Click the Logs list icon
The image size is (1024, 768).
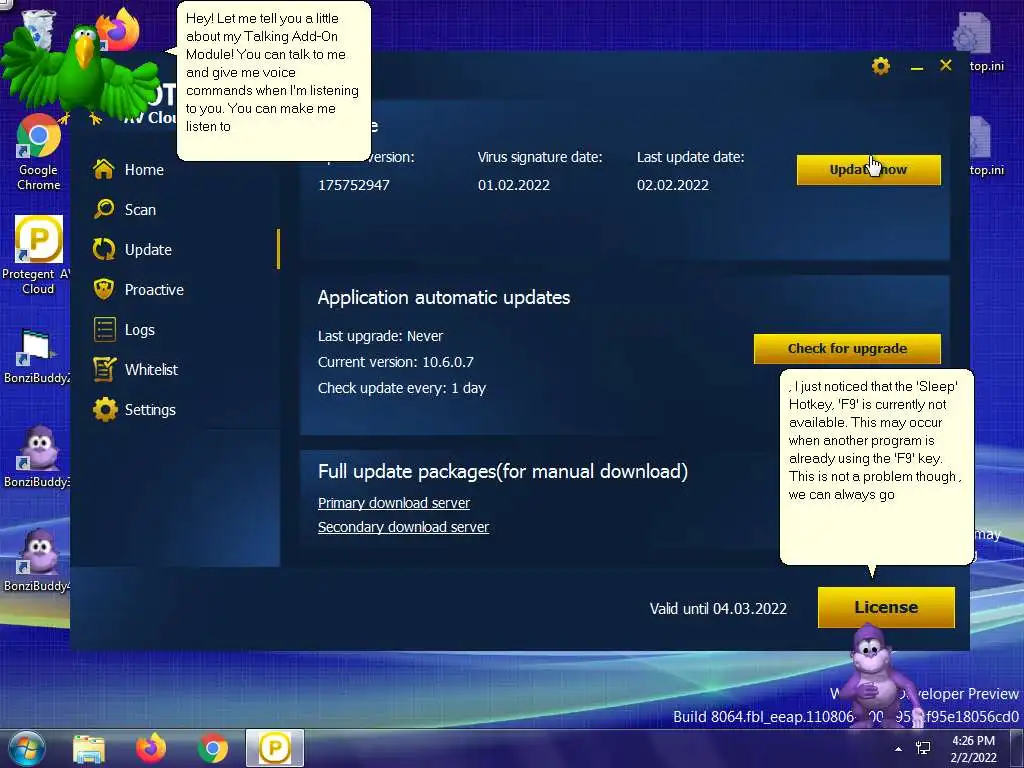point(104,330)
